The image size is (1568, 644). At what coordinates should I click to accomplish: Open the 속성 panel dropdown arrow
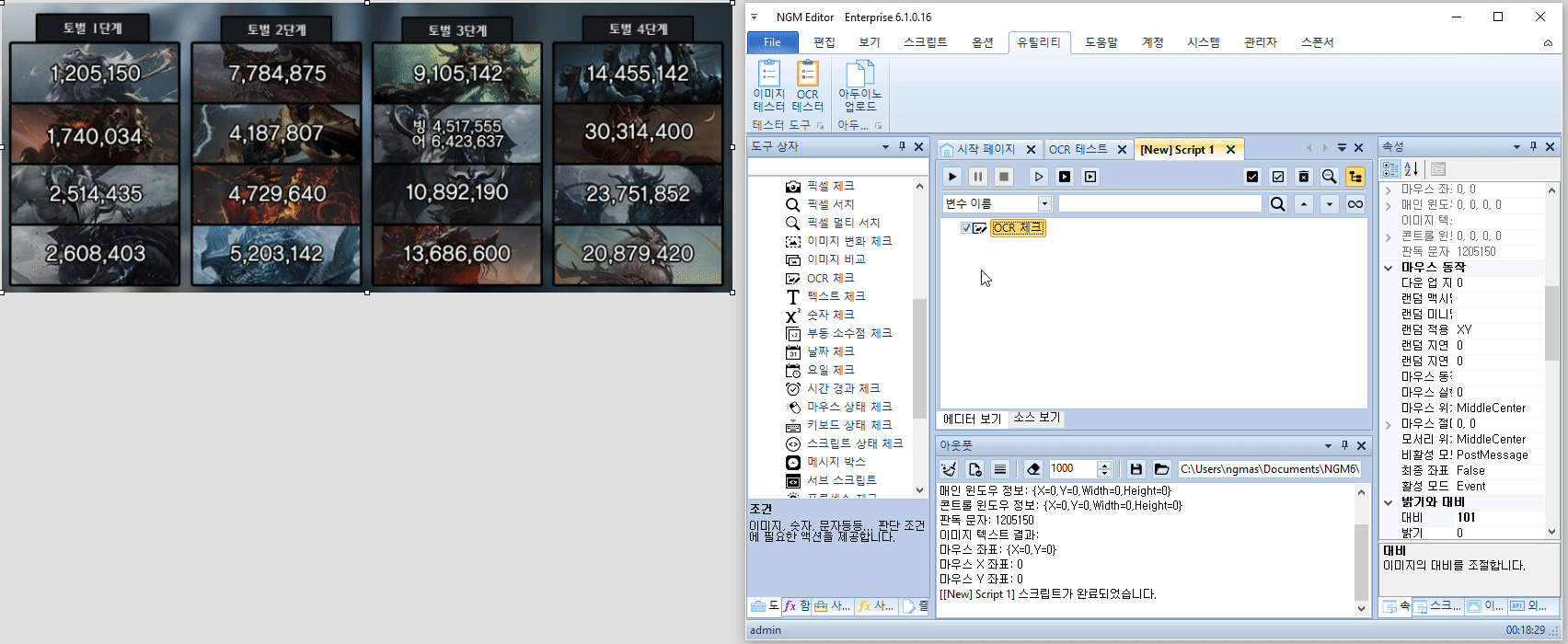tap(1516, 147)
